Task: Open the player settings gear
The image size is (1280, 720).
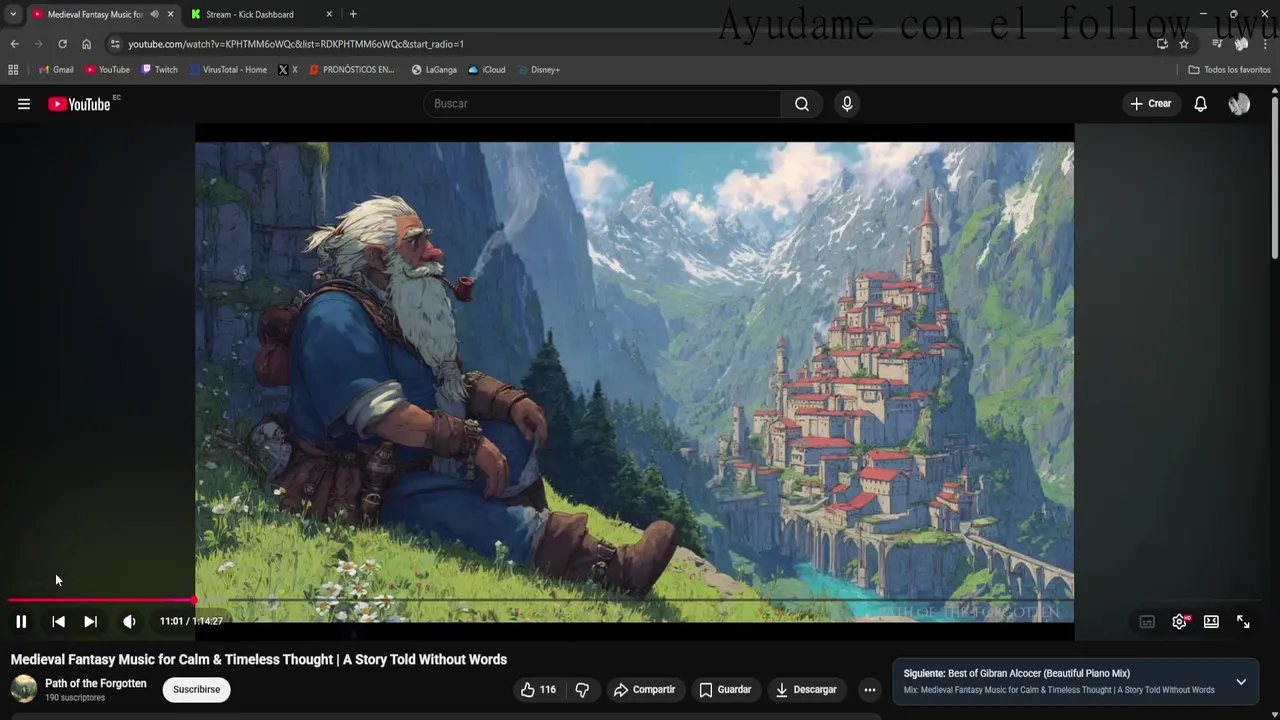Action: 1180,622
